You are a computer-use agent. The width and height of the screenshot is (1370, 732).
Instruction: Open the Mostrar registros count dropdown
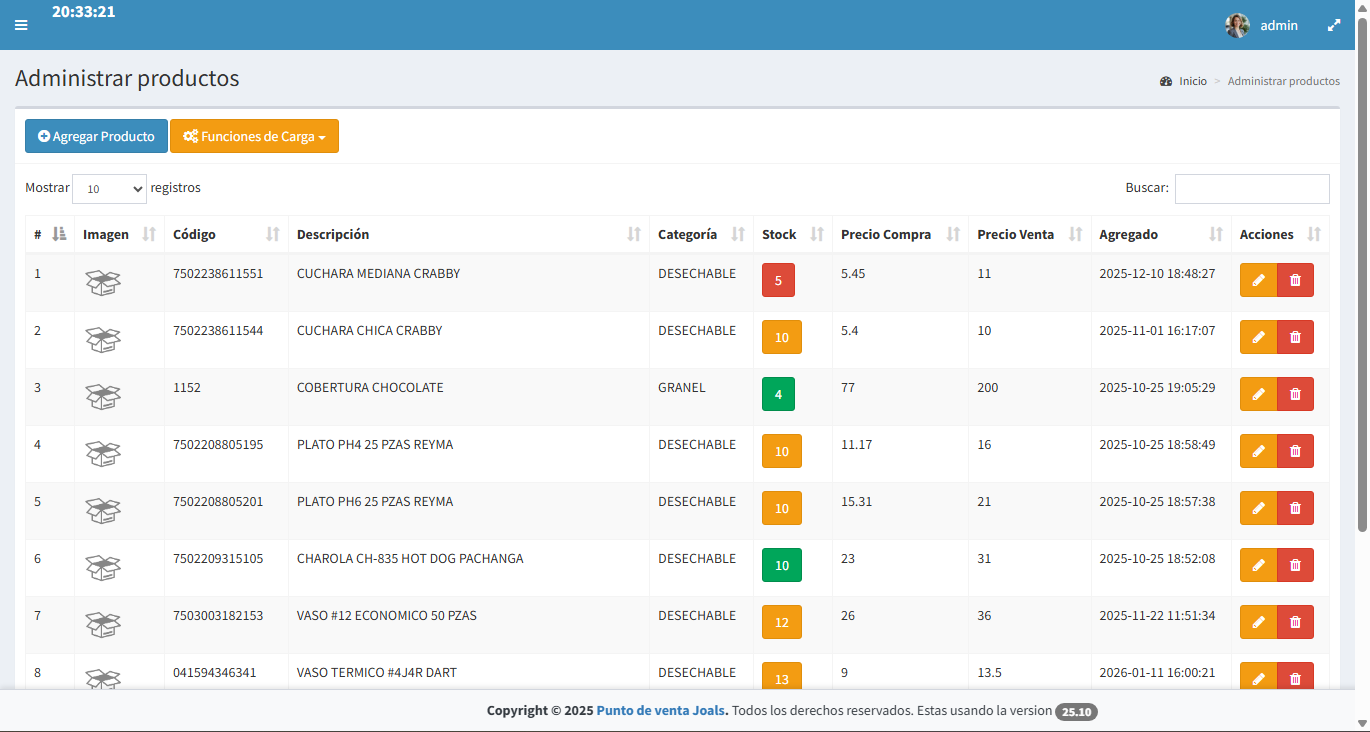point(110,189)
